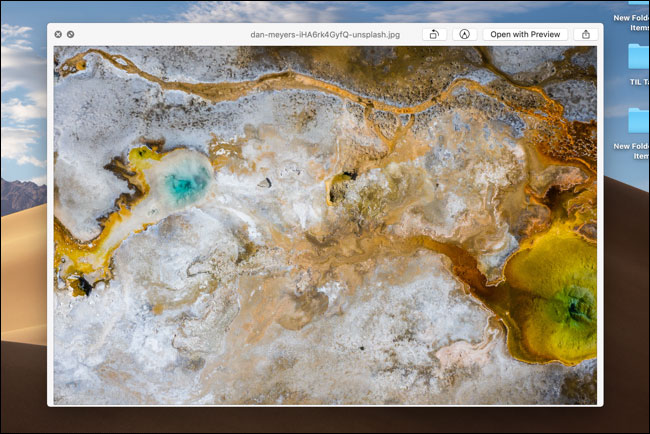Open the Share menu

click(586, 34)
